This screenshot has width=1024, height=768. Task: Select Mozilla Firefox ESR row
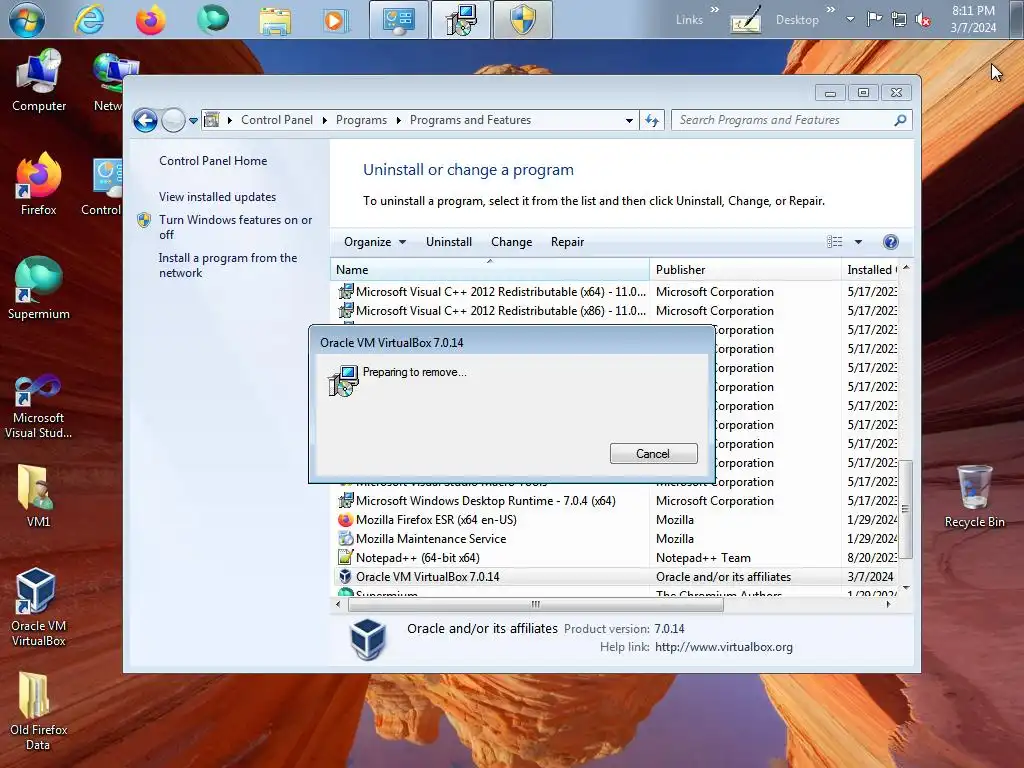(x=616, y=520)
